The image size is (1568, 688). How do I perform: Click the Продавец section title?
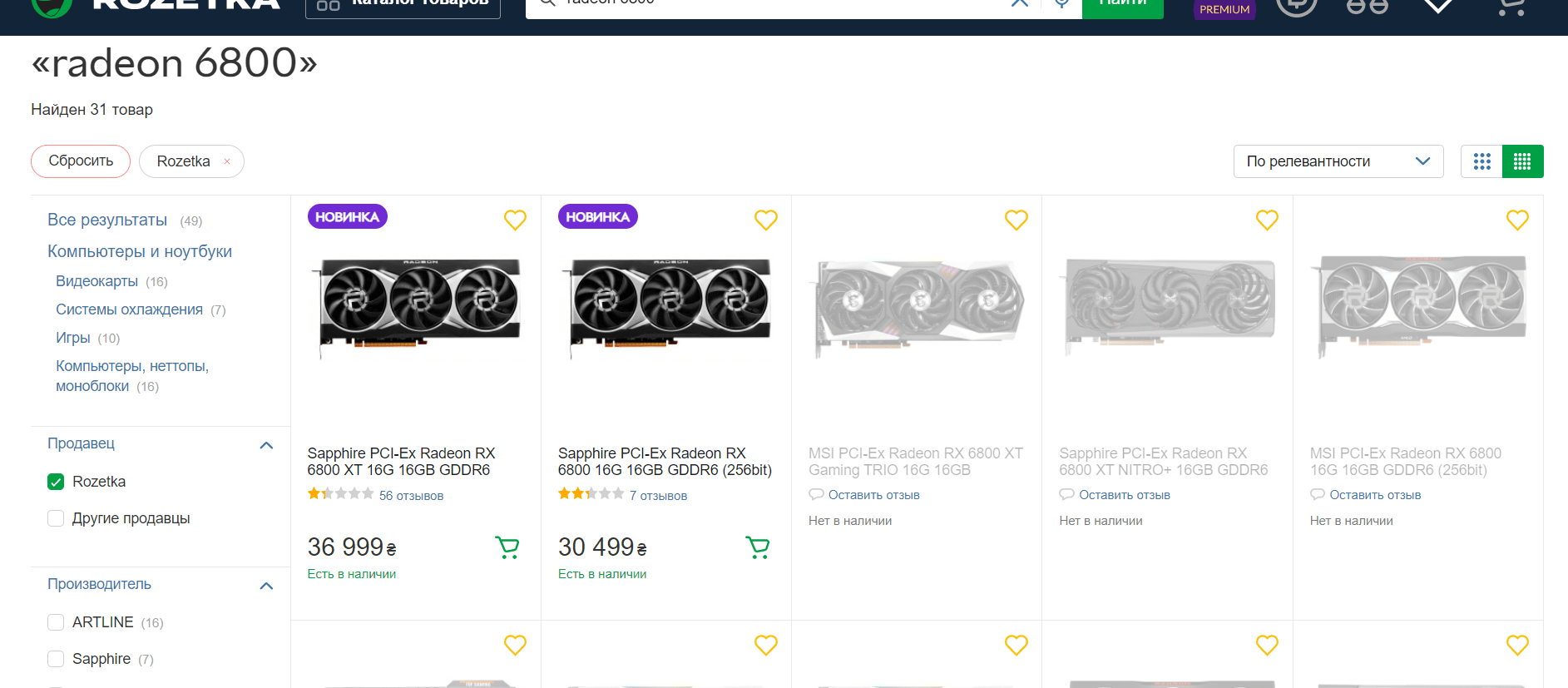pyautogui.click(x=81, y=443)
